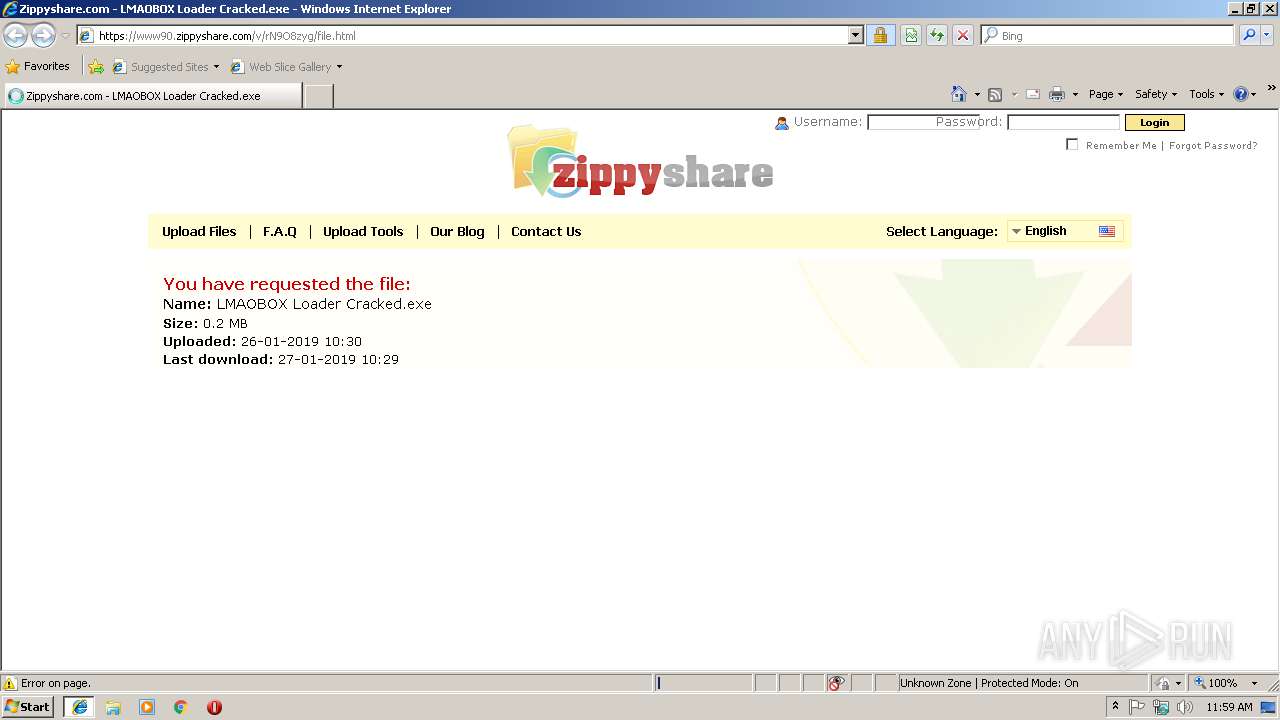Screen dimensions: 1280x720
Task: Click the privacy report blocked-eye icon
Action: point(836,683)
